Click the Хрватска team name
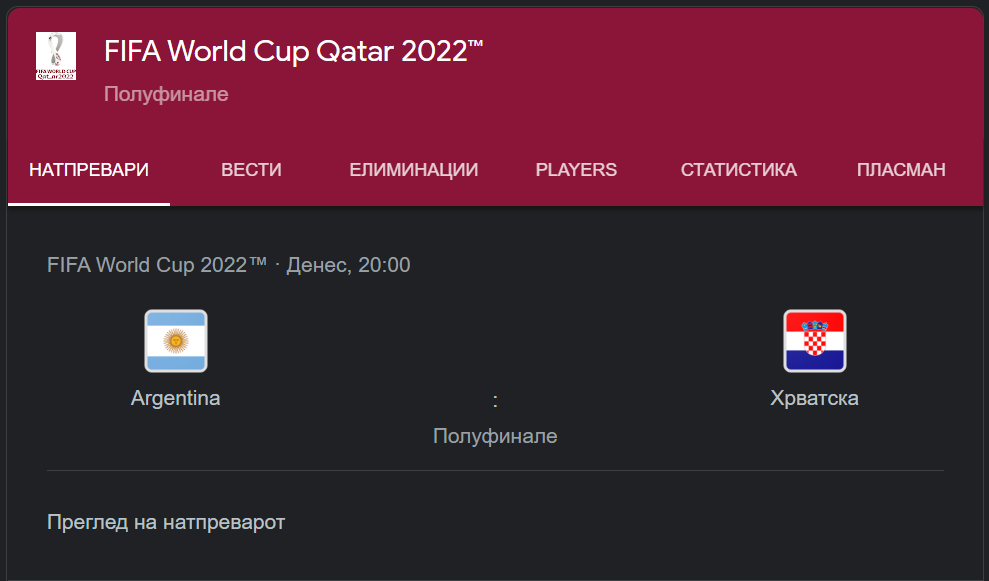Image resolution: width=989 pixels, height=581 pixels. (x=814, y=398)
